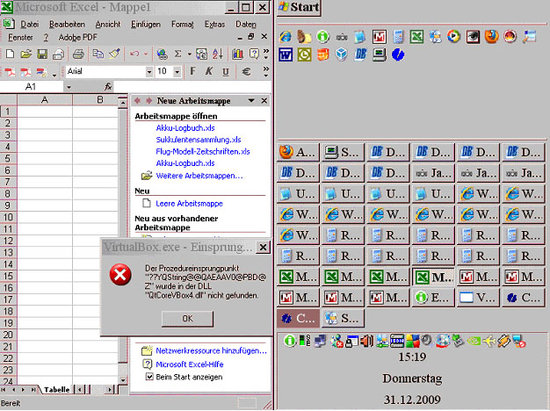Click inside the formula bar input
The image size is (550, 411).
[x=193, y=87]
